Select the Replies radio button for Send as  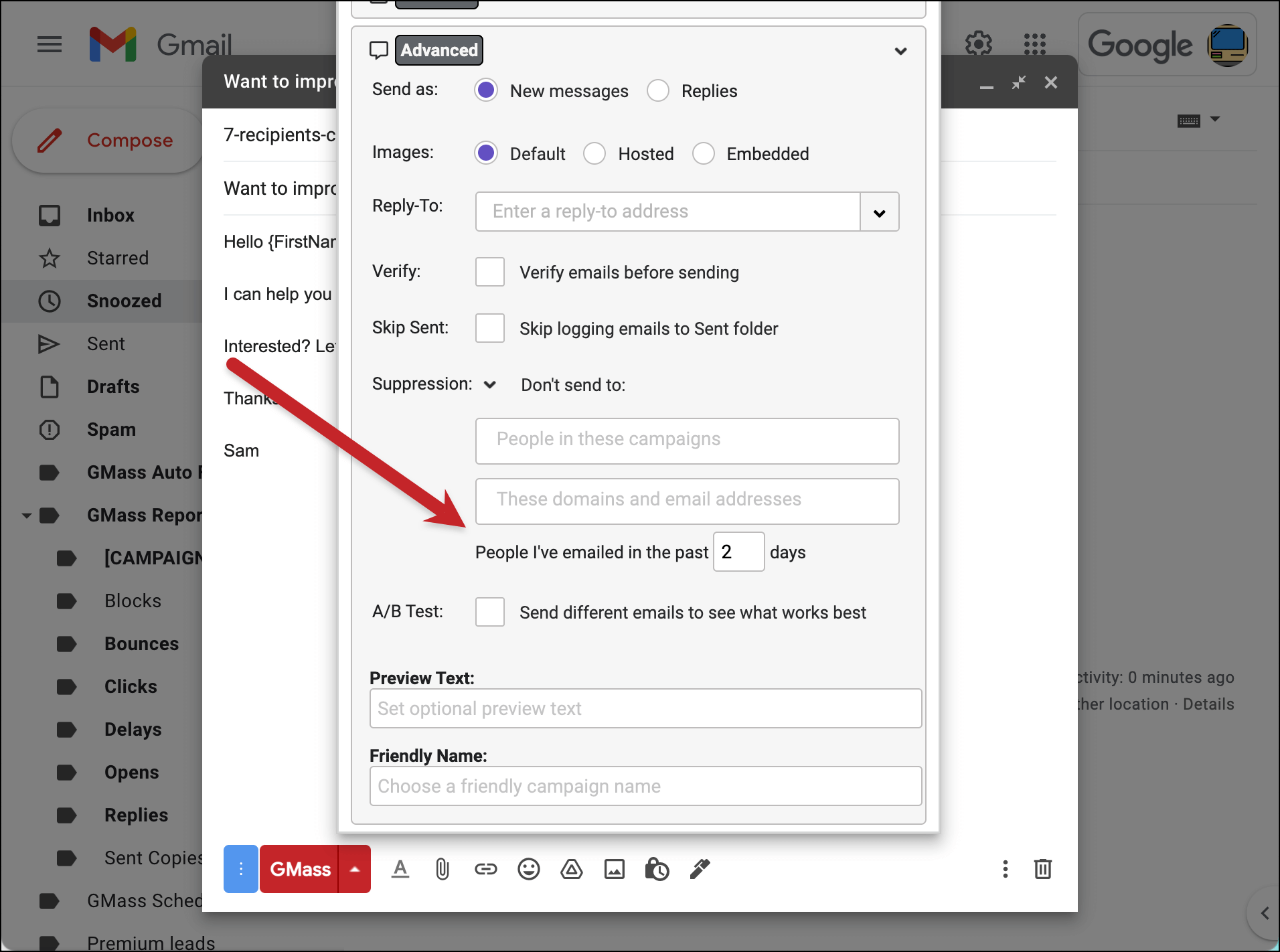[658, 90]
